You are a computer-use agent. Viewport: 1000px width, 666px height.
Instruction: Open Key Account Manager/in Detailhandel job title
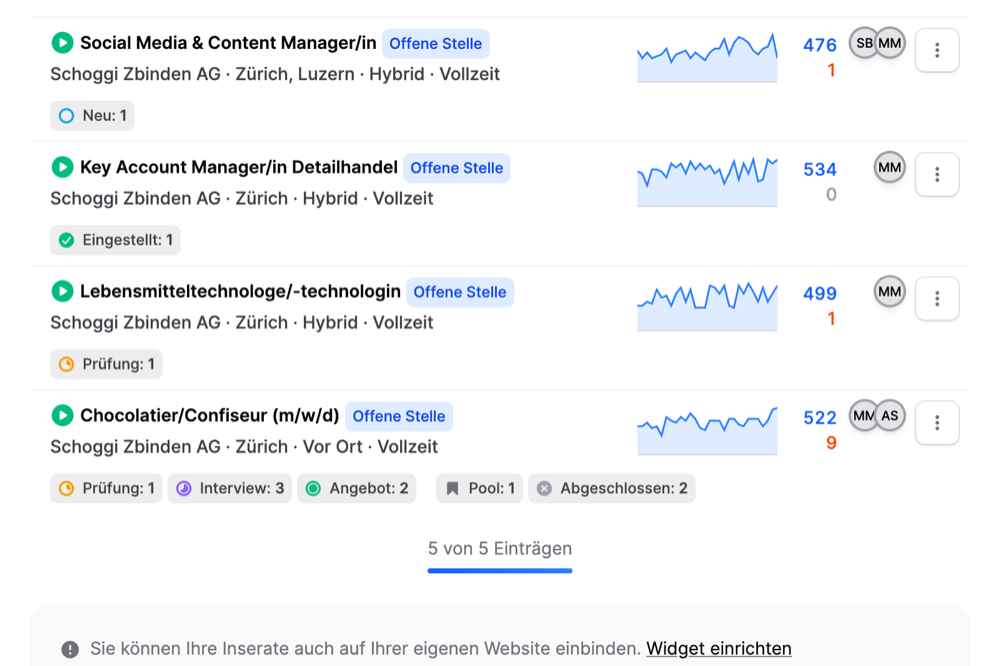239,167
